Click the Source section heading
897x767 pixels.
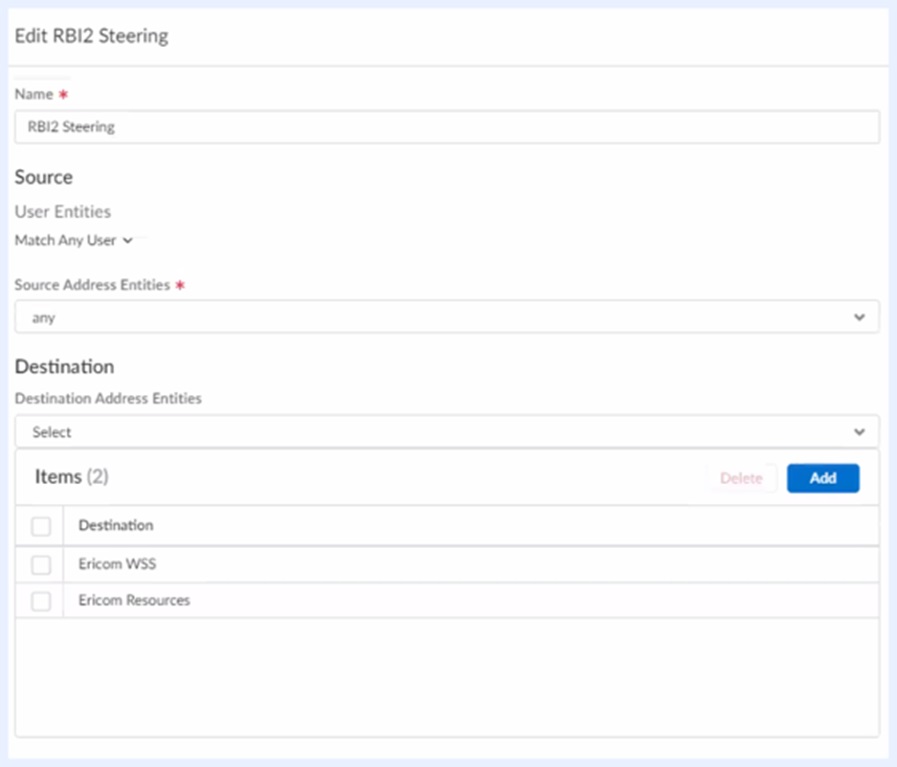pos(43,177)
